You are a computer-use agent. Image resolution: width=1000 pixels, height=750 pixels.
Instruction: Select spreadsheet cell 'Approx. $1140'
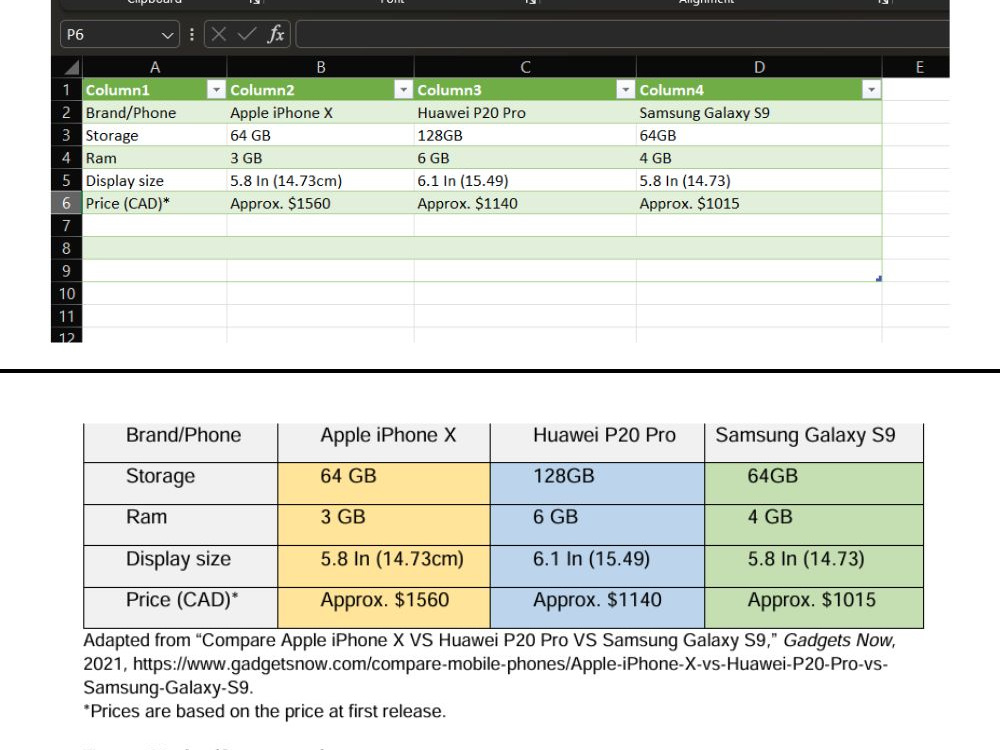click(x=525, y=203)
